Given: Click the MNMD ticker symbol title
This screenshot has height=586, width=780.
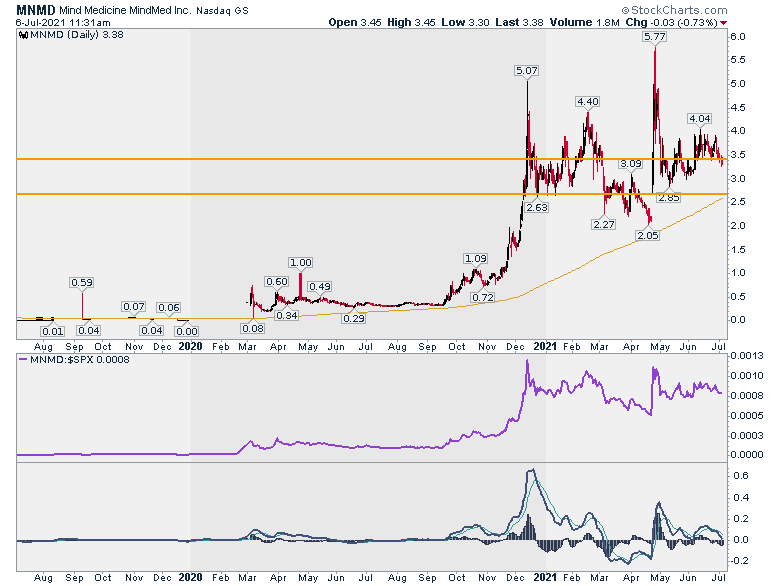Looking at the screenshot, I should tap(36, 10).
